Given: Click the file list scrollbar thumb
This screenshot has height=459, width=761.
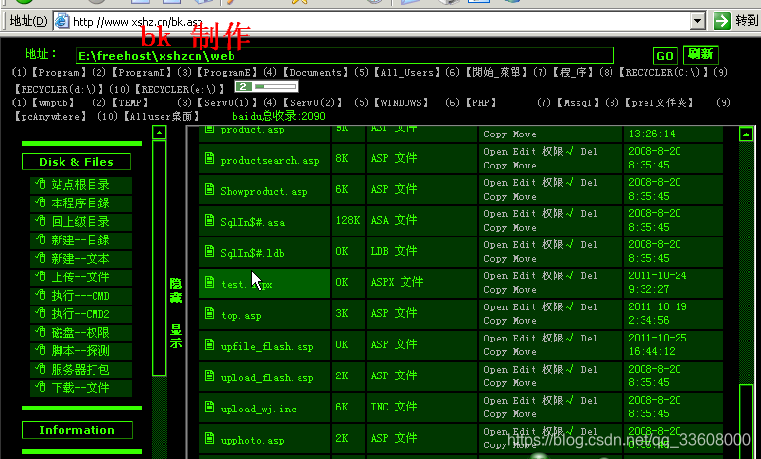Looking at the screenshot, I should coord(745,420).
